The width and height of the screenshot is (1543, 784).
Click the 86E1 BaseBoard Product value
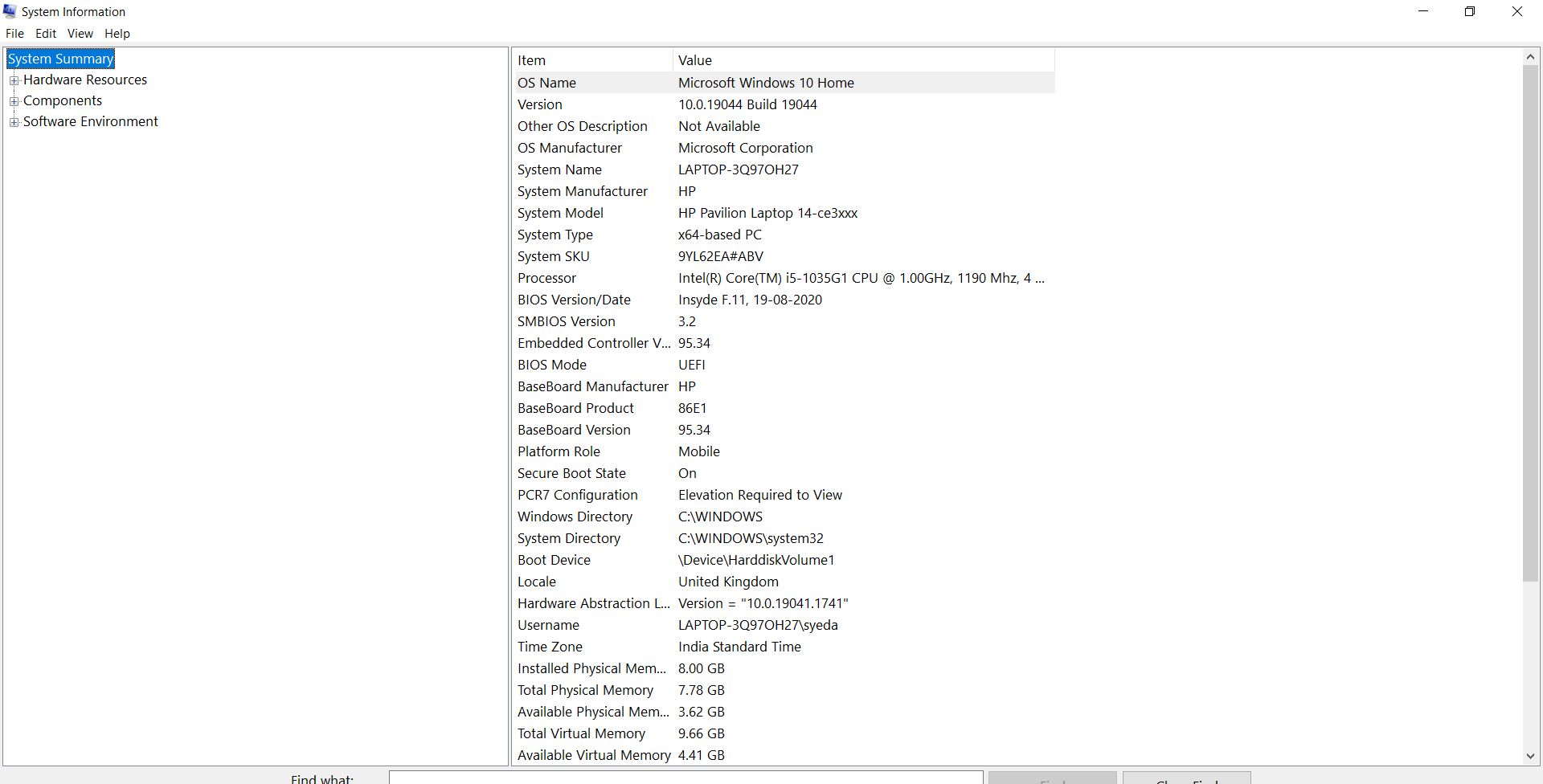693,408
